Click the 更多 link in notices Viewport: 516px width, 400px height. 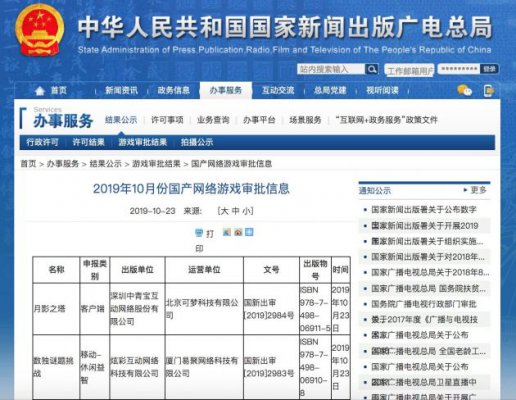479,190
